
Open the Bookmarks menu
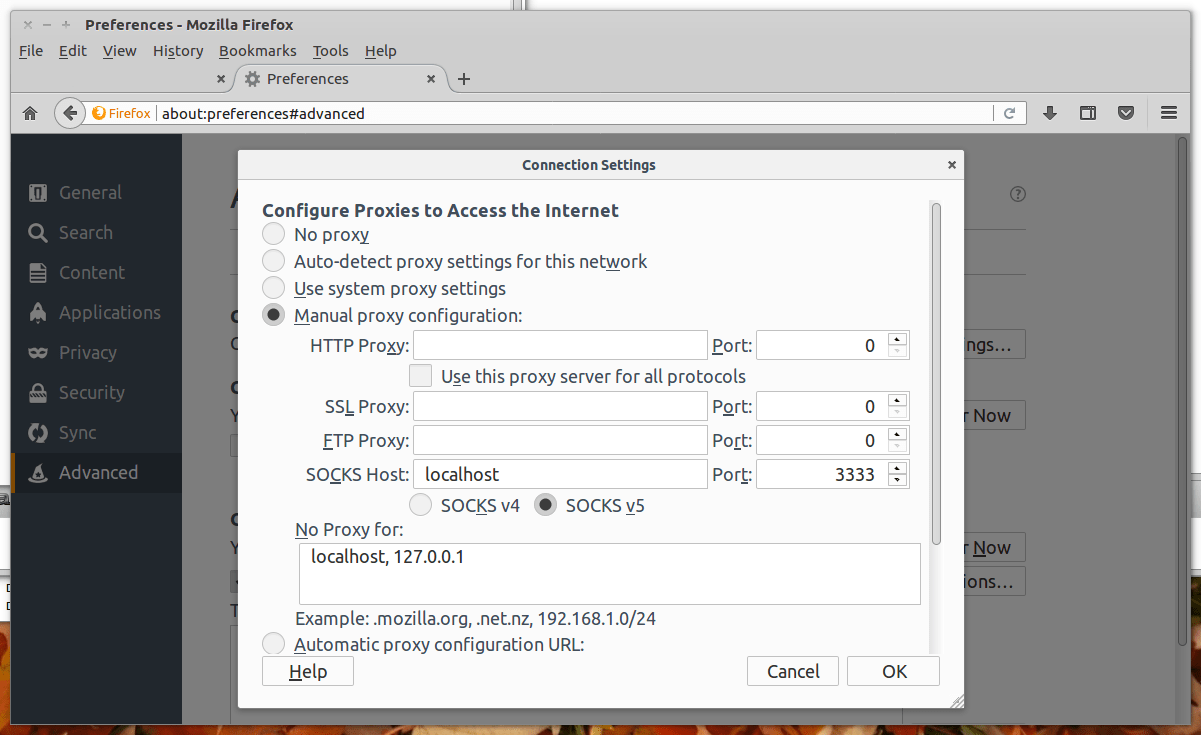(257, 51)
